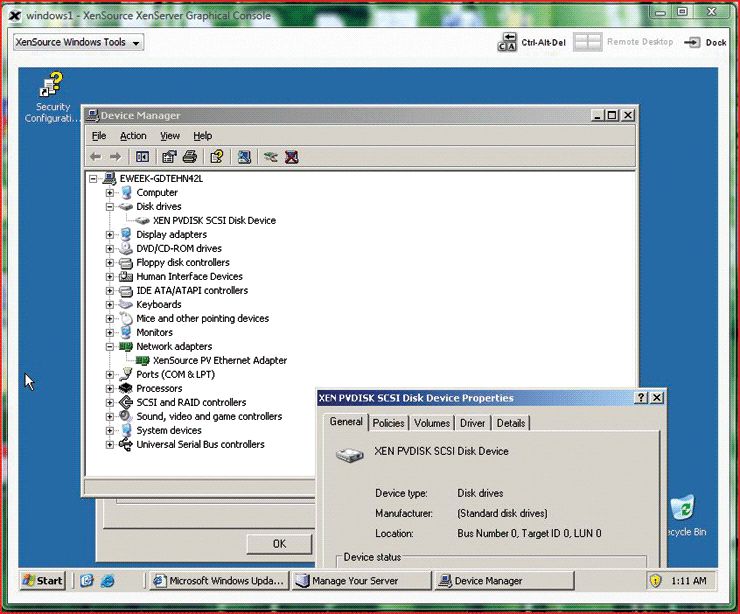Click the Dock icon in console toolbar
740x614 pixels.
692,42
